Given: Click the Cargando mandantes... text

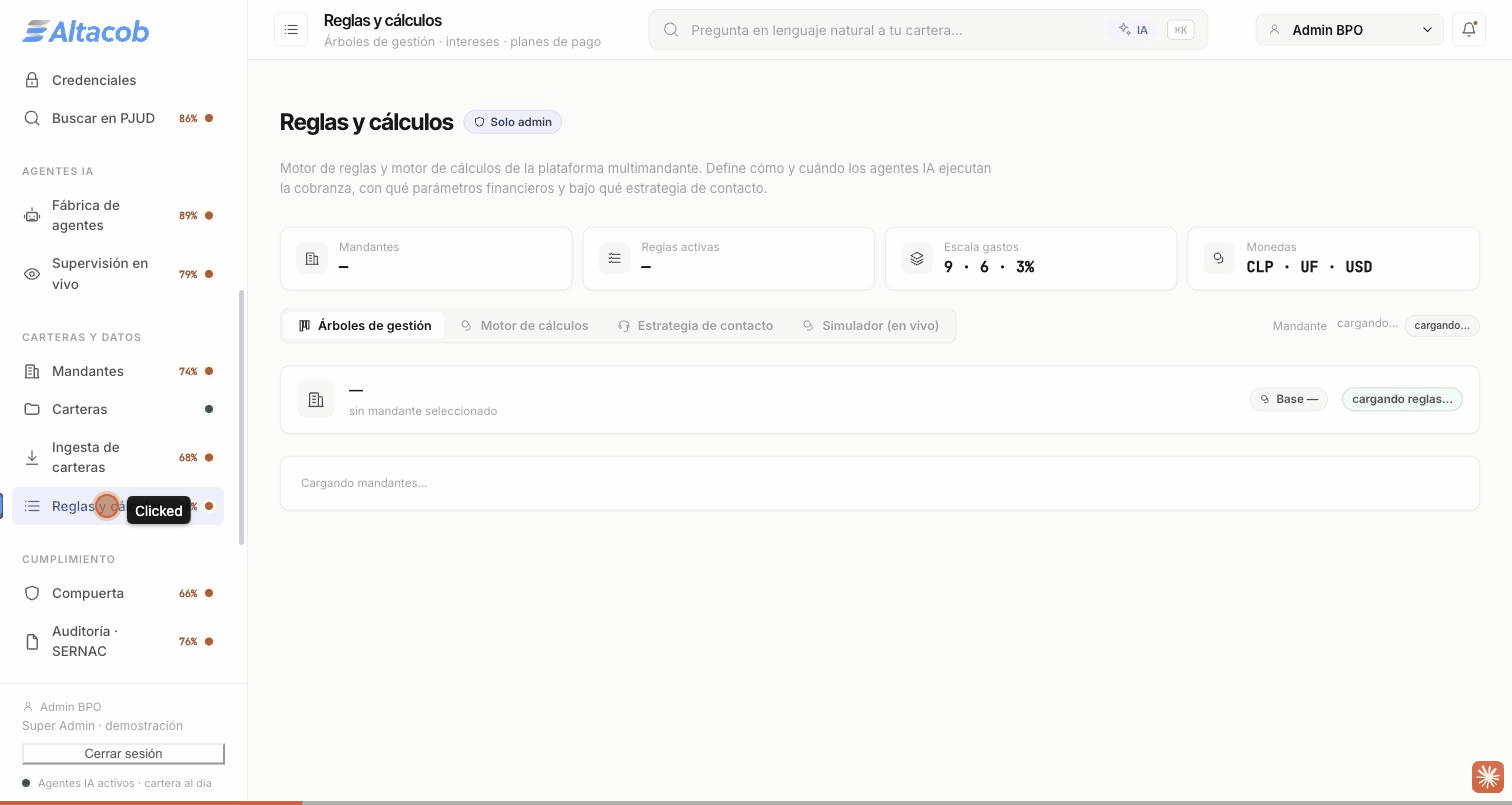Looking at the screenshot, I should 364,483.
